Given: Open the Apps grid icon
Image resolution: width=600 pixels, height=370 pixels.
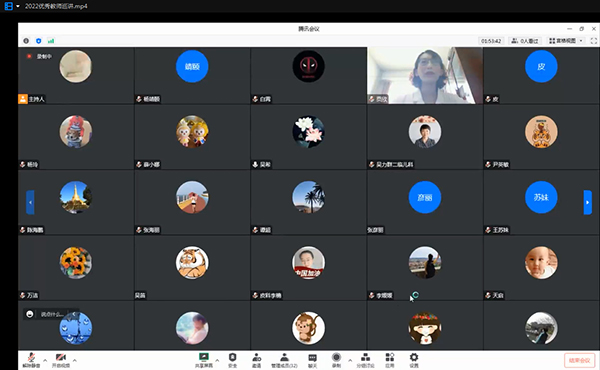Looking at the screenshot, I should click(390, 360).
